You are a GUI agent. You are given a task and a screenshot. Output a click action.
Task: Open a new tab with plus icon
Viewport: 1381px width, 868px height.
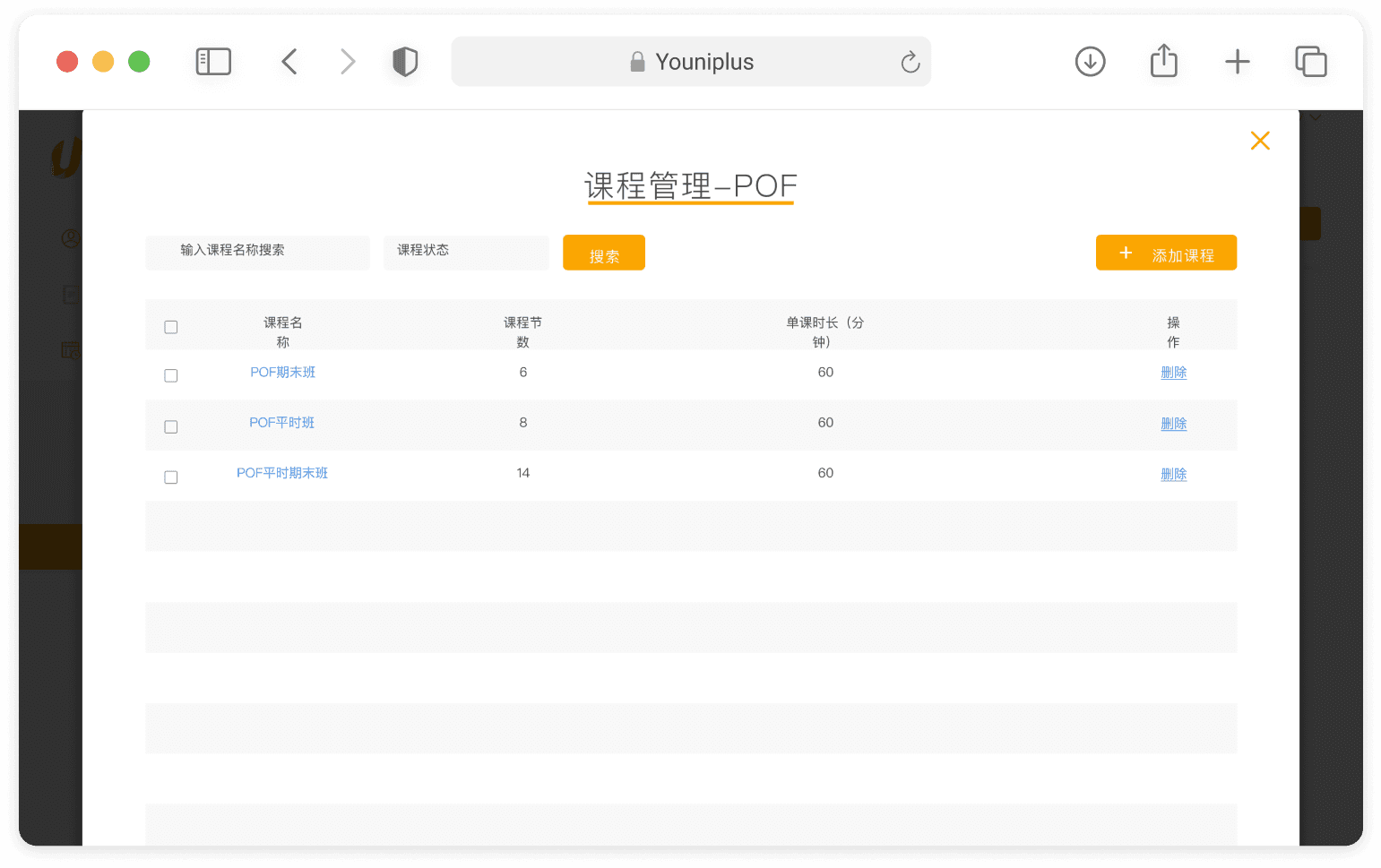pos(1237,62)
